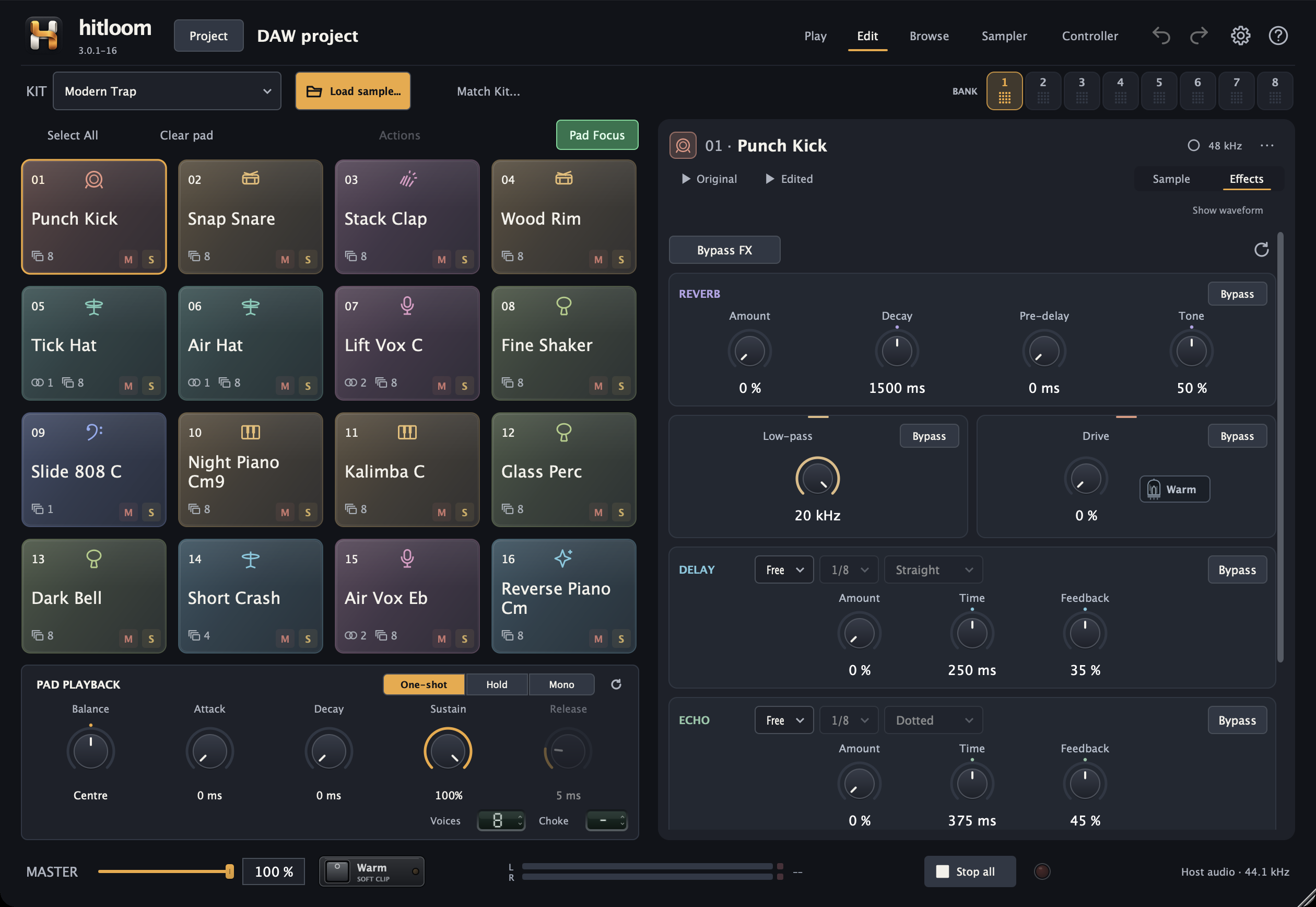Click the Voices count stepper field
The width and height of the screenshot is (1316, 907).
pyautogui.click(x=500, y=821)
